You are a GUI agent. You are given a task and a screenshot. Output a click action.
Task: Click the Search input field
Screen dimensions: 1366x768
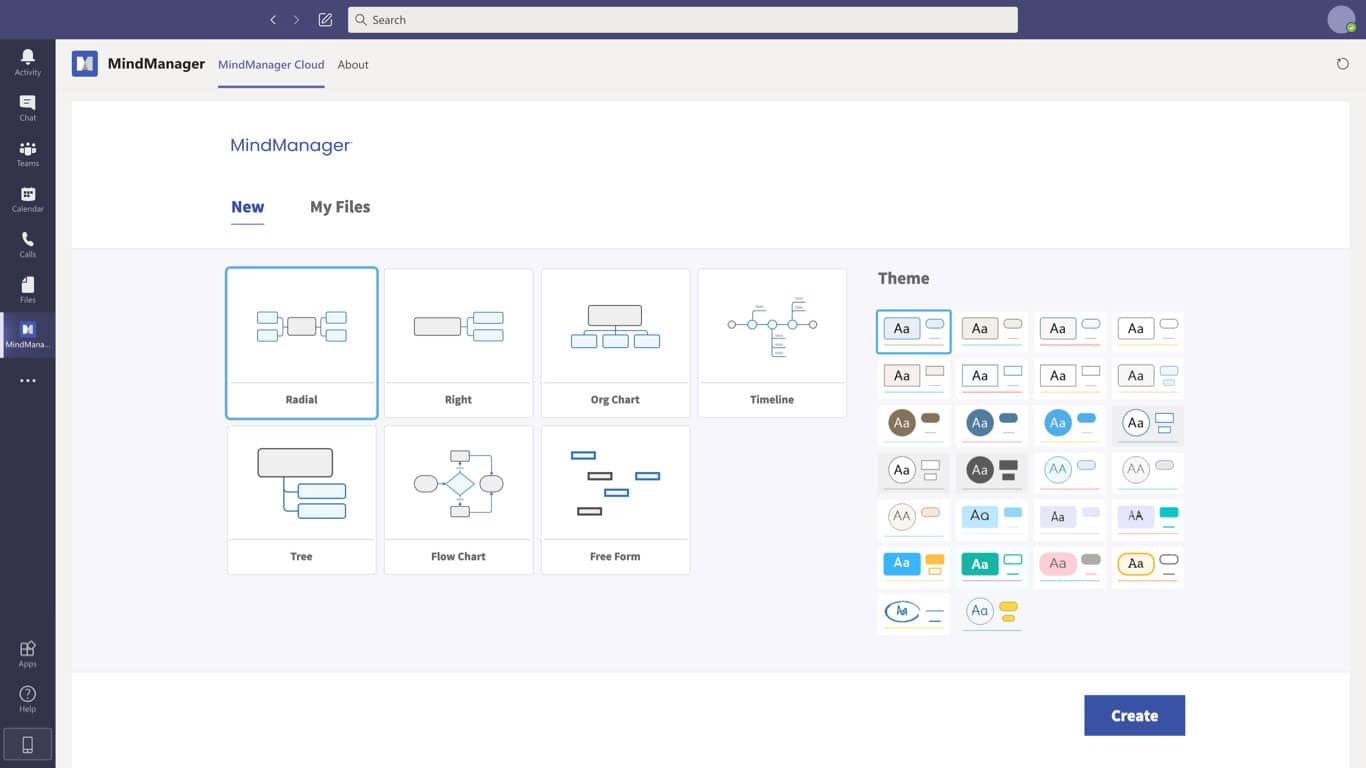coord(682,20)
